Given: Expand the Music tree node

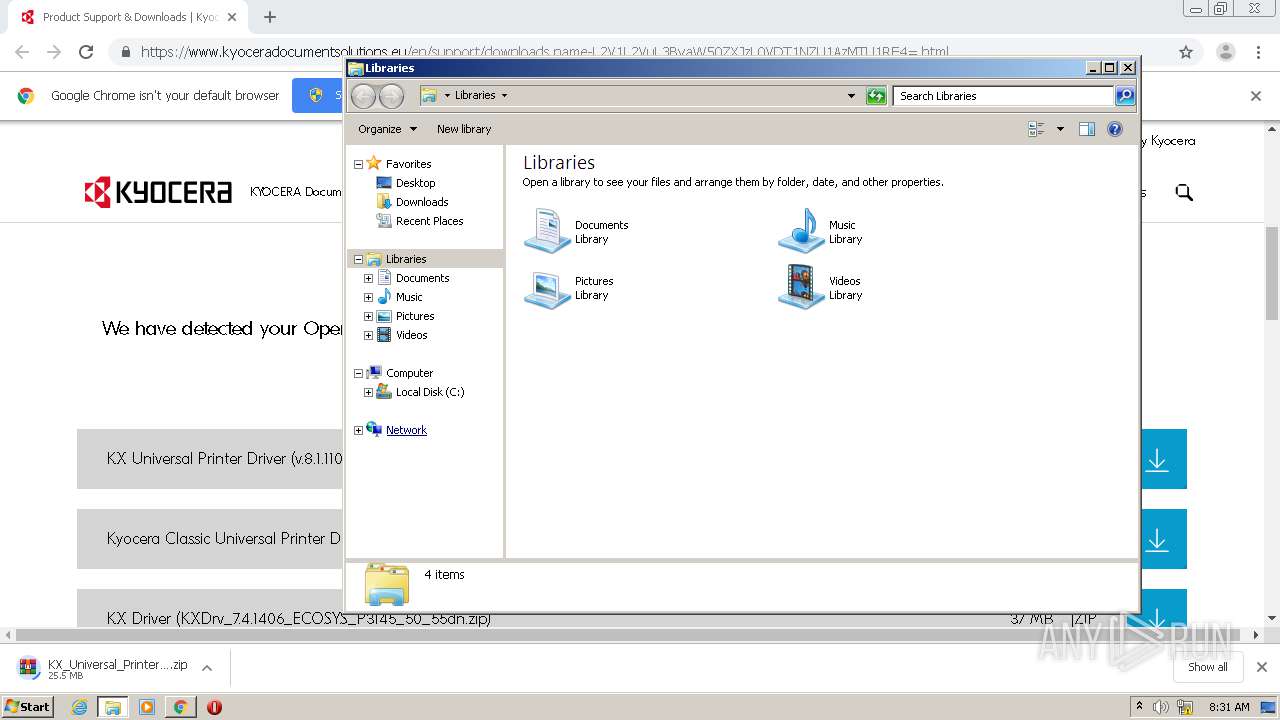Looking at the screenshot, I should coord(368,297).
